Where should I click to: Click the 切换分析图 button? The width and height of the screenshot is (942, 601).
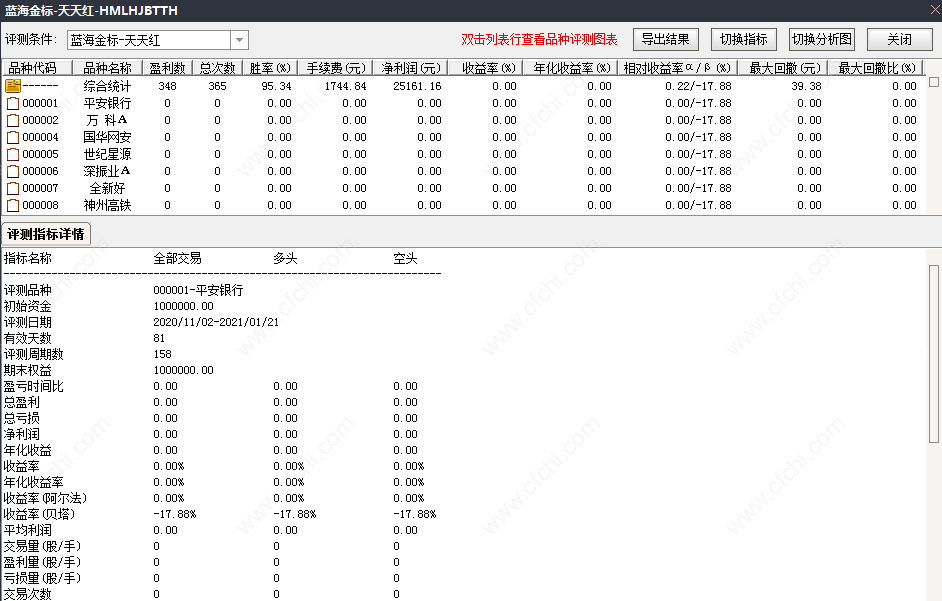click(821, 40)
